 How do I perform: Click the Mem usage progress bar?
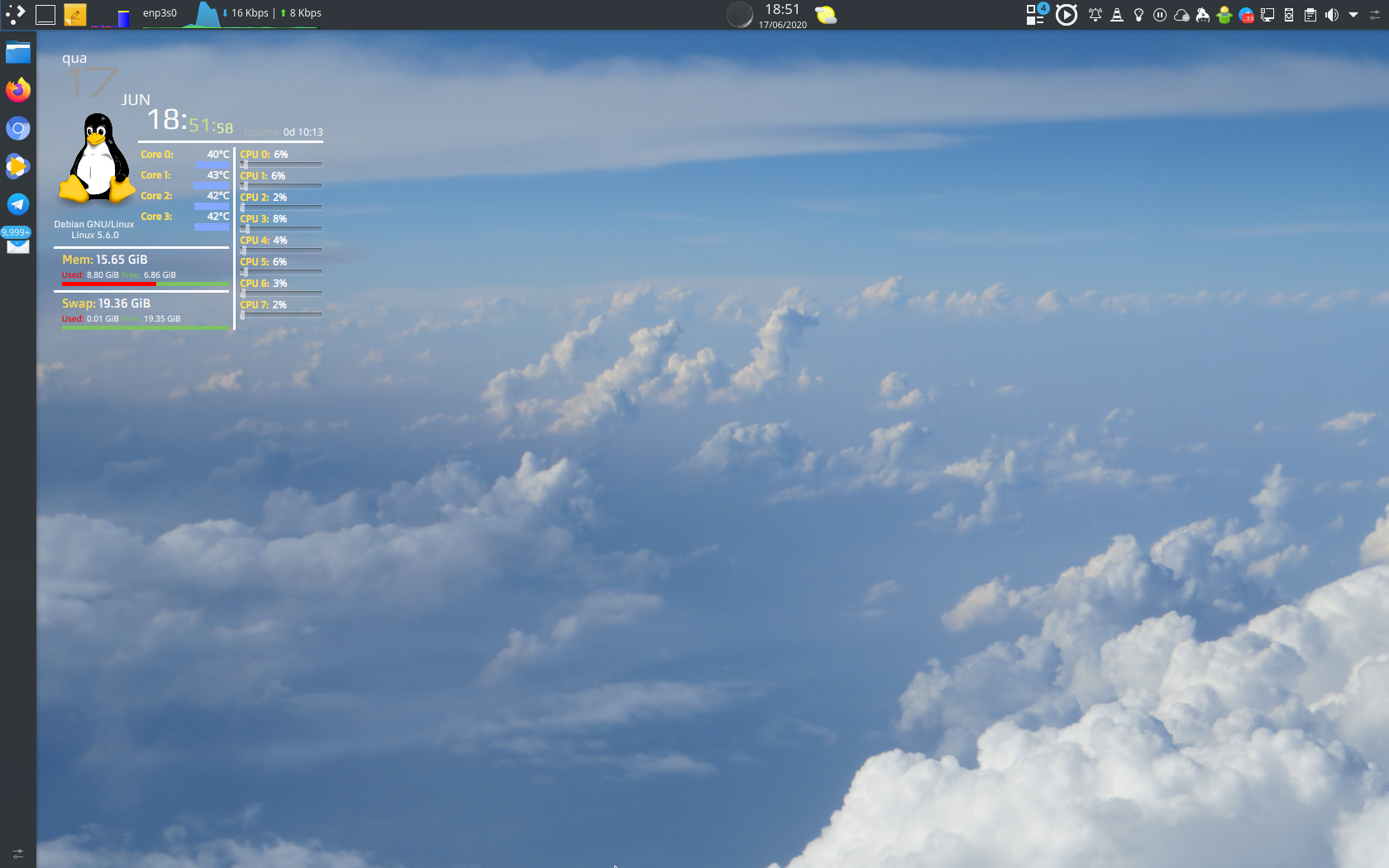click(146, 284)
